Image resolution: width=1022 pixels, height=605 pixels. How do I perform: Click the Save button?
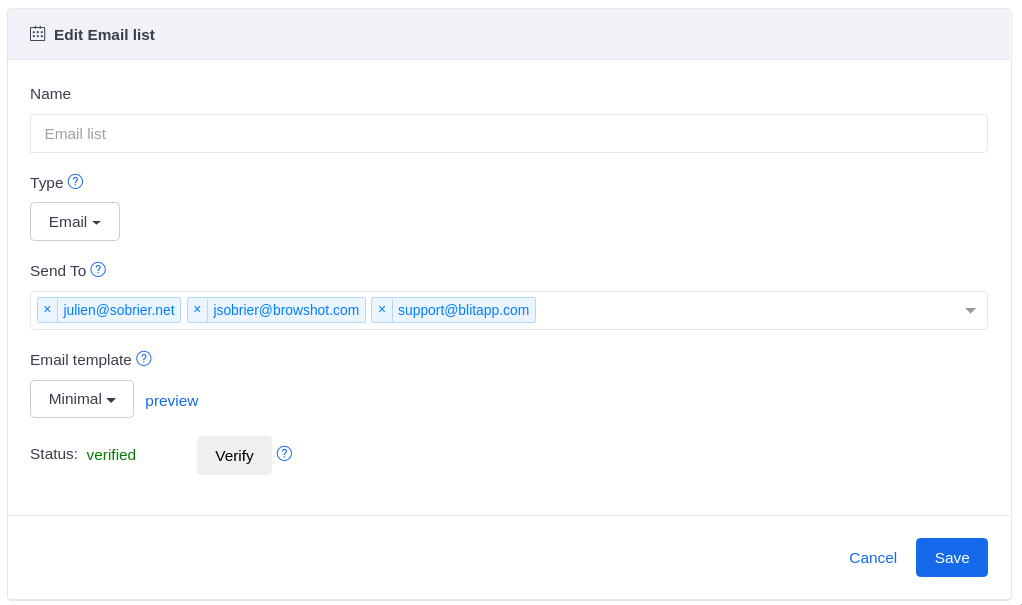pos(951,557)
